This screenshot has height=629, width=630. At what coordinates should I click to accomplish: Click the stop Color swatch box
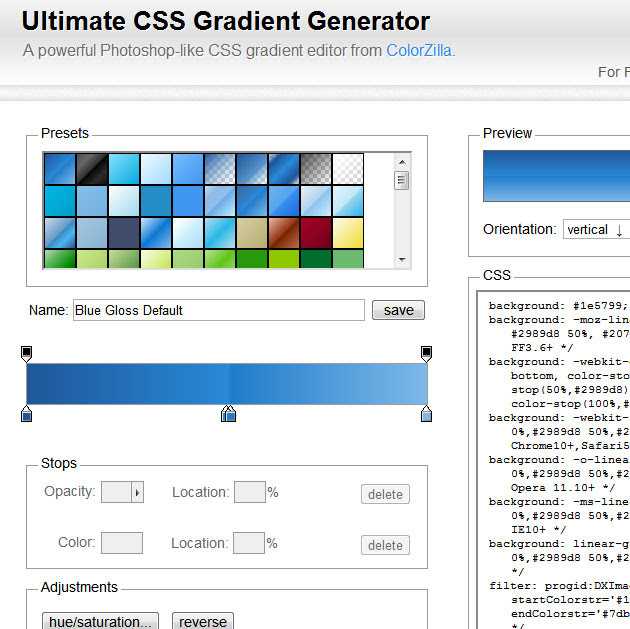tap(122, 543)
